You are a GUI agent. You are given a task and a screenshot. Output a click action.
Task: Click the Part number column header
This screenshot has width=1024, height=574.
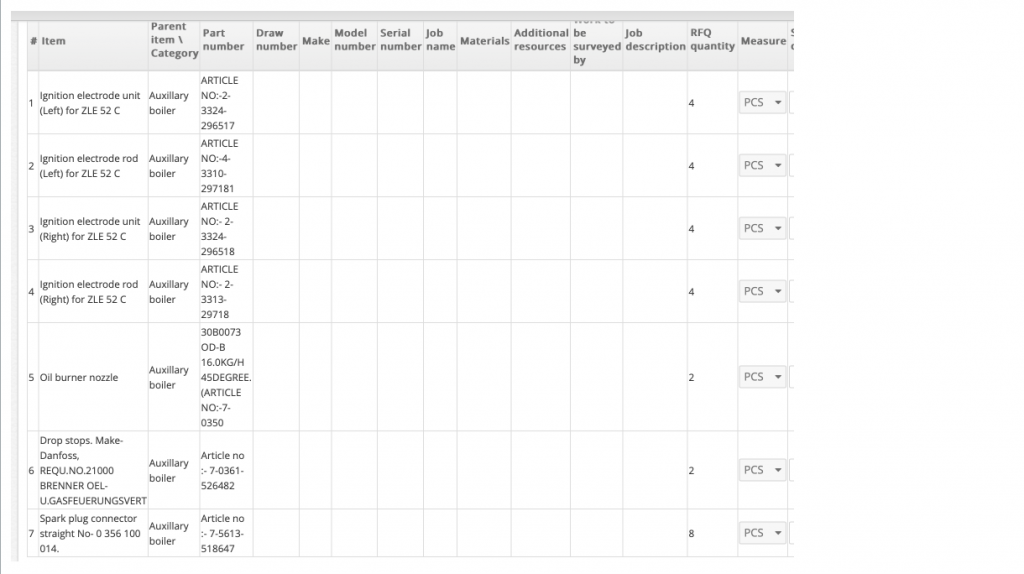coord(222,40)
